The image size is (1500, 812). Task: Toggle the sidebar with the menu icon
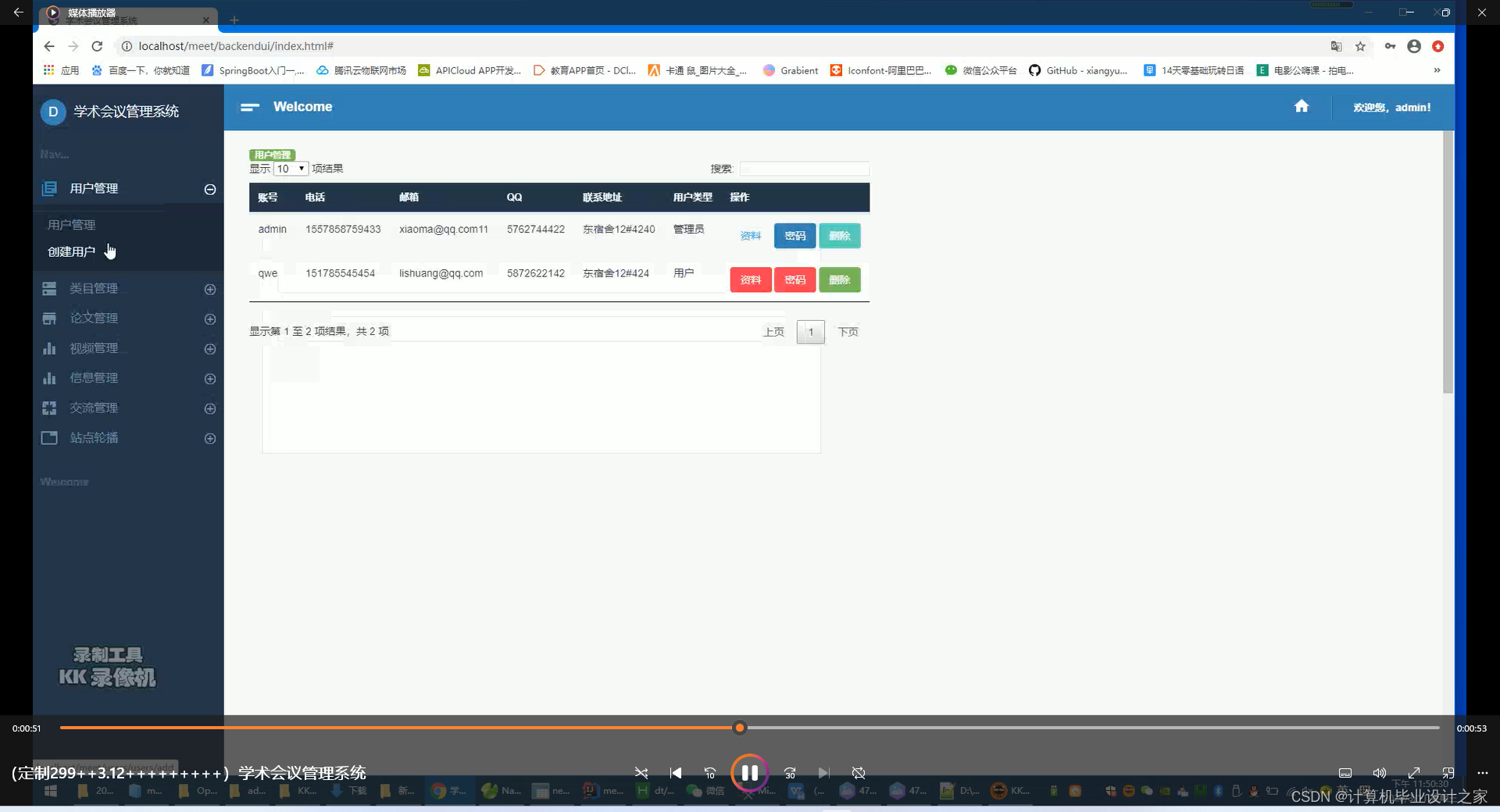tap(250, 107)
